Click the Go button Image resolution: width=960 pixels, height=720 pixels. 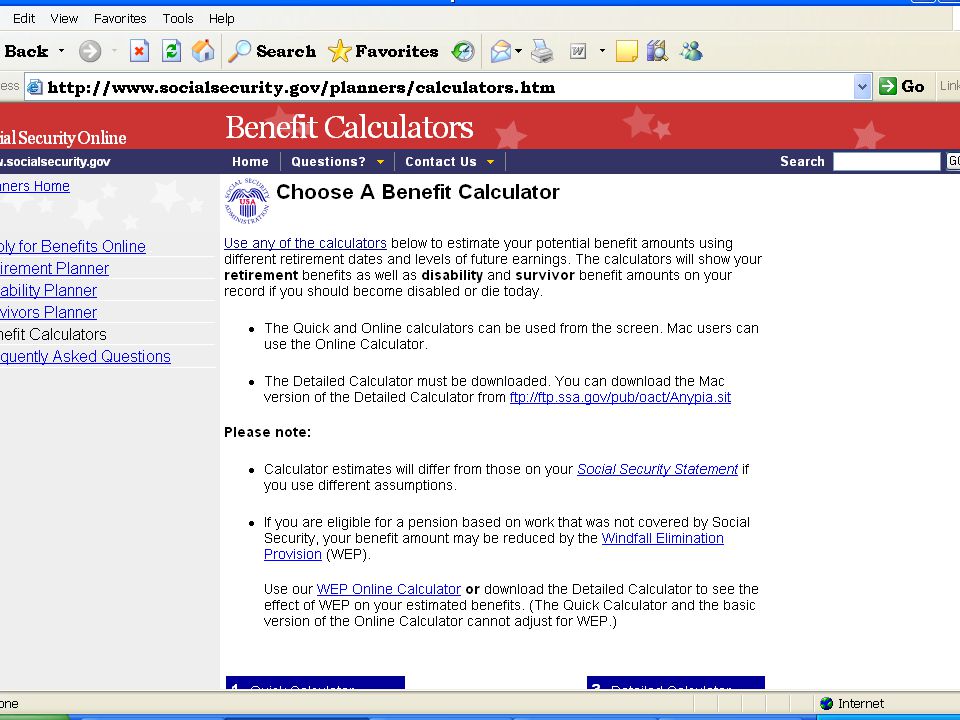coord(902,87)
